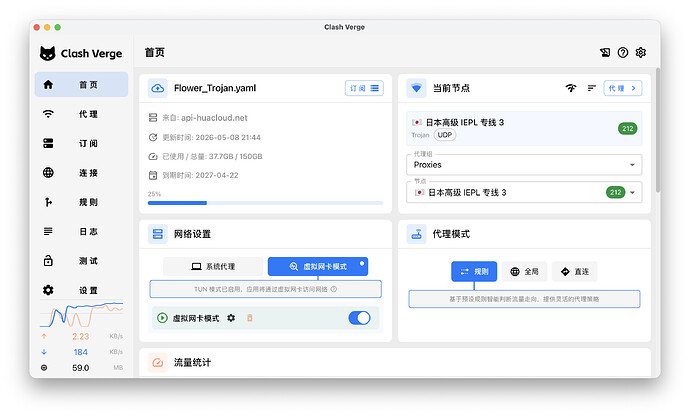
Task: Click the orange uninstall icon next to 虚拟网卡模式
Action: coord(250,318)
